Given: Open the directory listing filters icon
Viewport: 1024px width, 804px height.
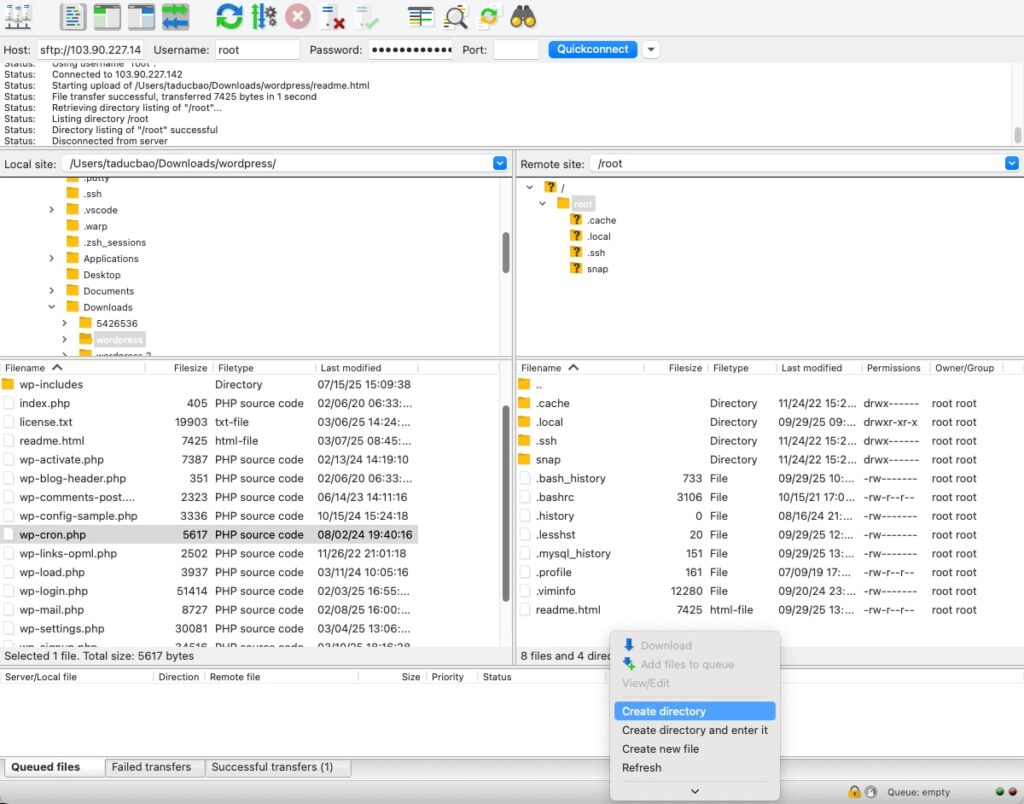Looking at the screenshot, I should (x=421, y=16).
